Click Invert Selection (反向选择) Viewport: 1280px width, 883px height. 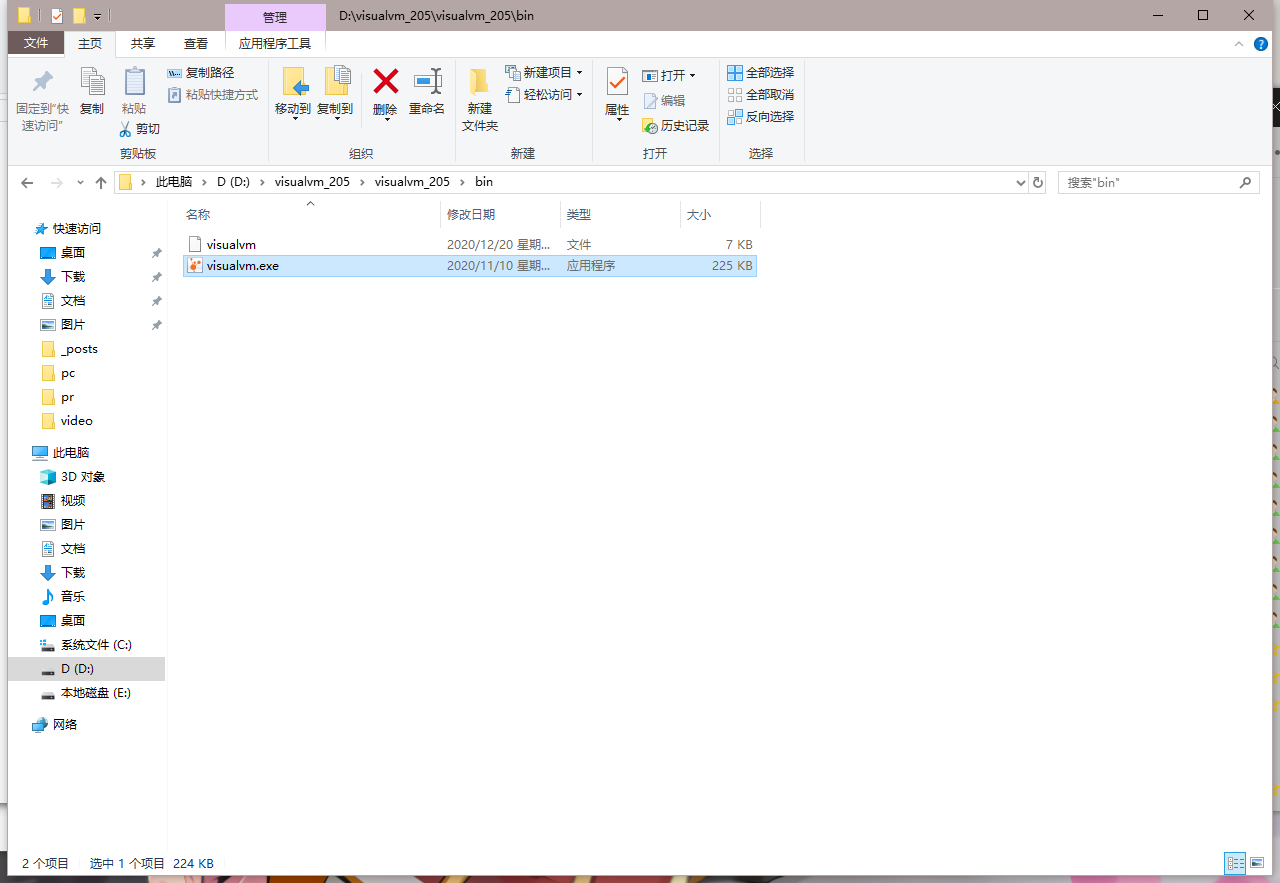point(760,117)
